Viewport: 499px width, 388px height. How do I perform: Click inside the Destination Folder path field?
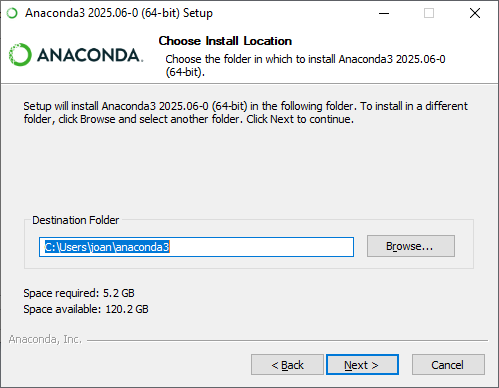point(196,247)
